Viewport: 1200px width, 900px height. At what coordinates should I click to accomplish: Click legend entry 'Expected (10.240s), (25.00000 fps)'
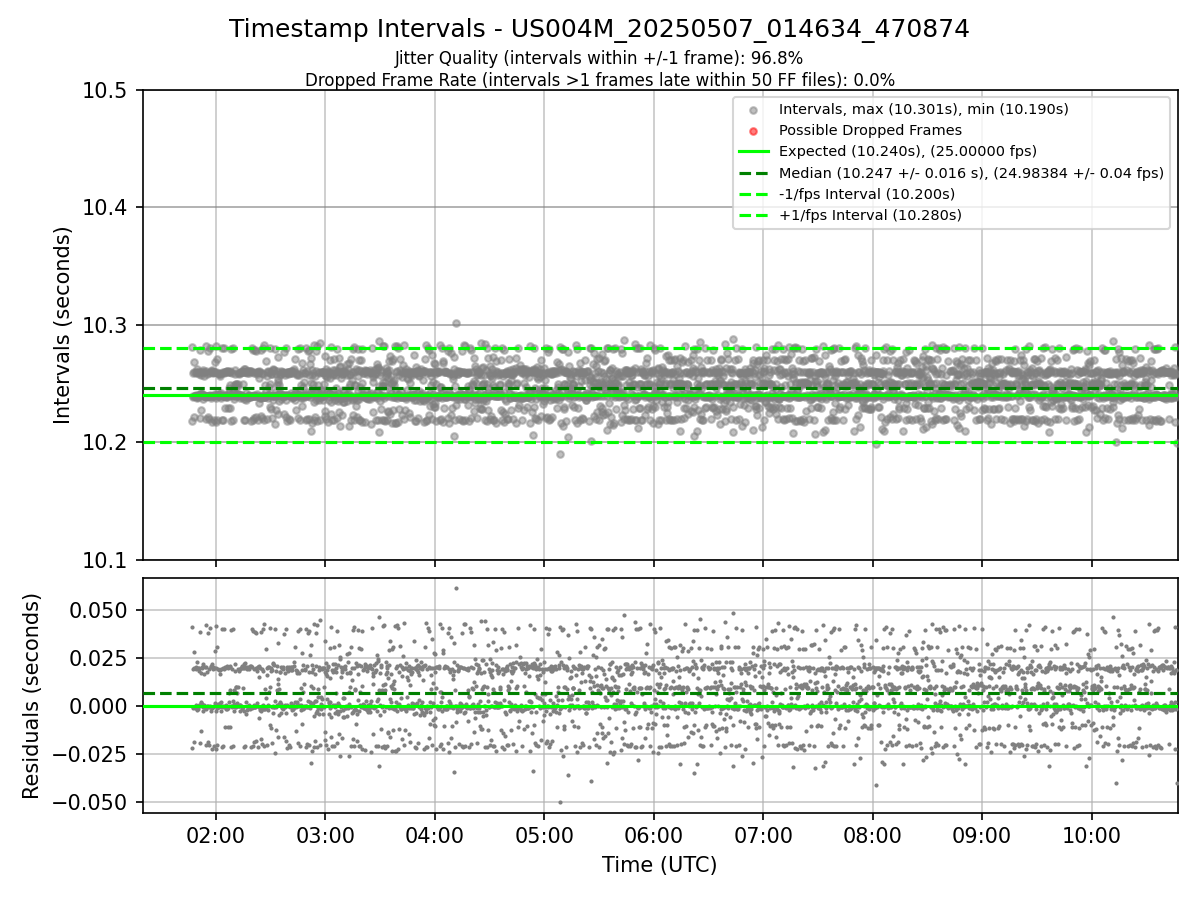(907, 151)
